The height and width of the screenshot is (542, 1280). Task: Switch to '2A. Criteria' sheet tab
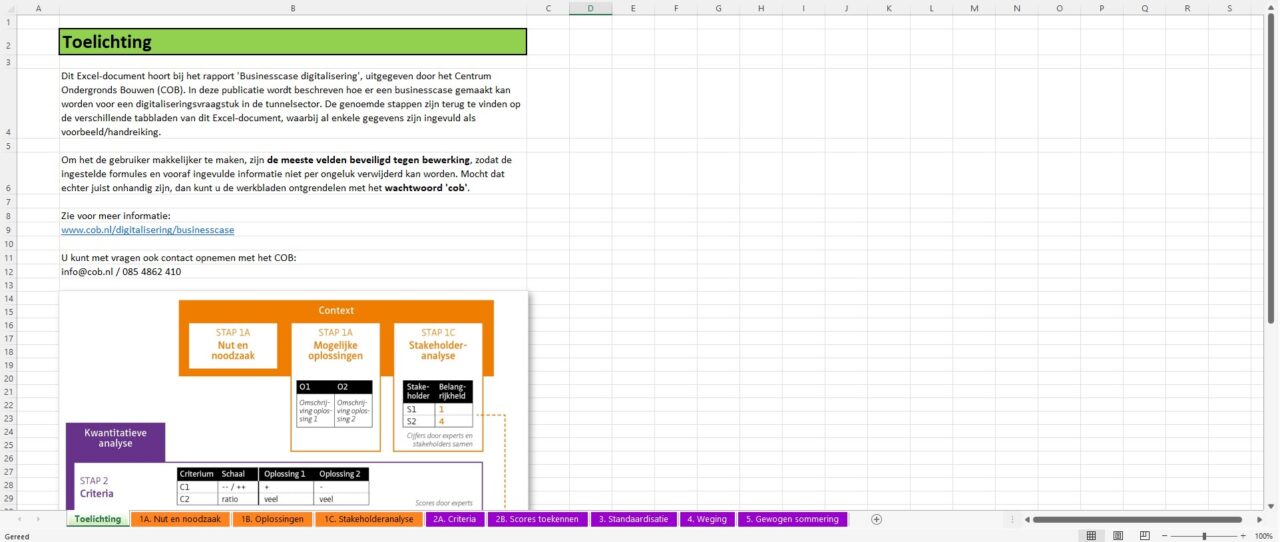pos(454,519)
